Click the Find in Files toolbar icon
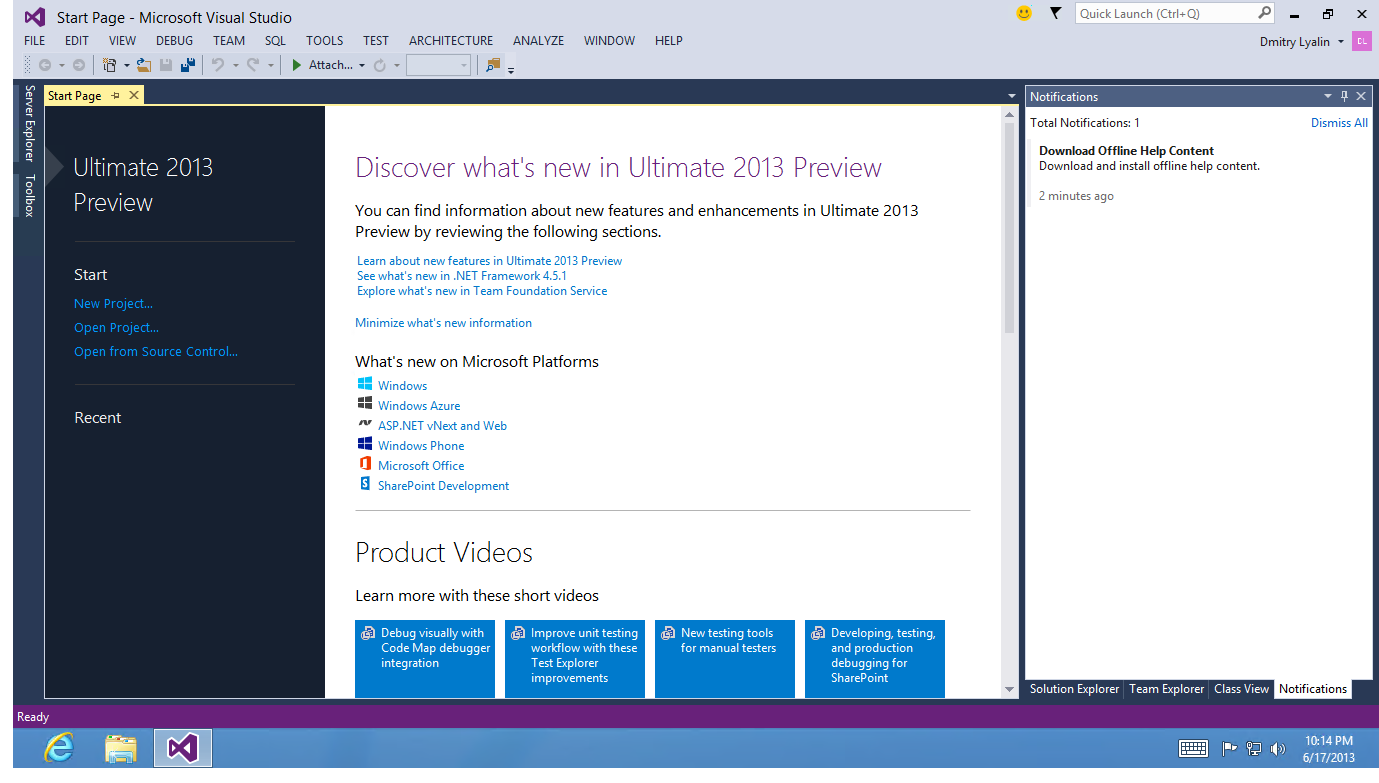Image resolution: width=1379 pixels, height=783 pixels. [x=492, y=65]
